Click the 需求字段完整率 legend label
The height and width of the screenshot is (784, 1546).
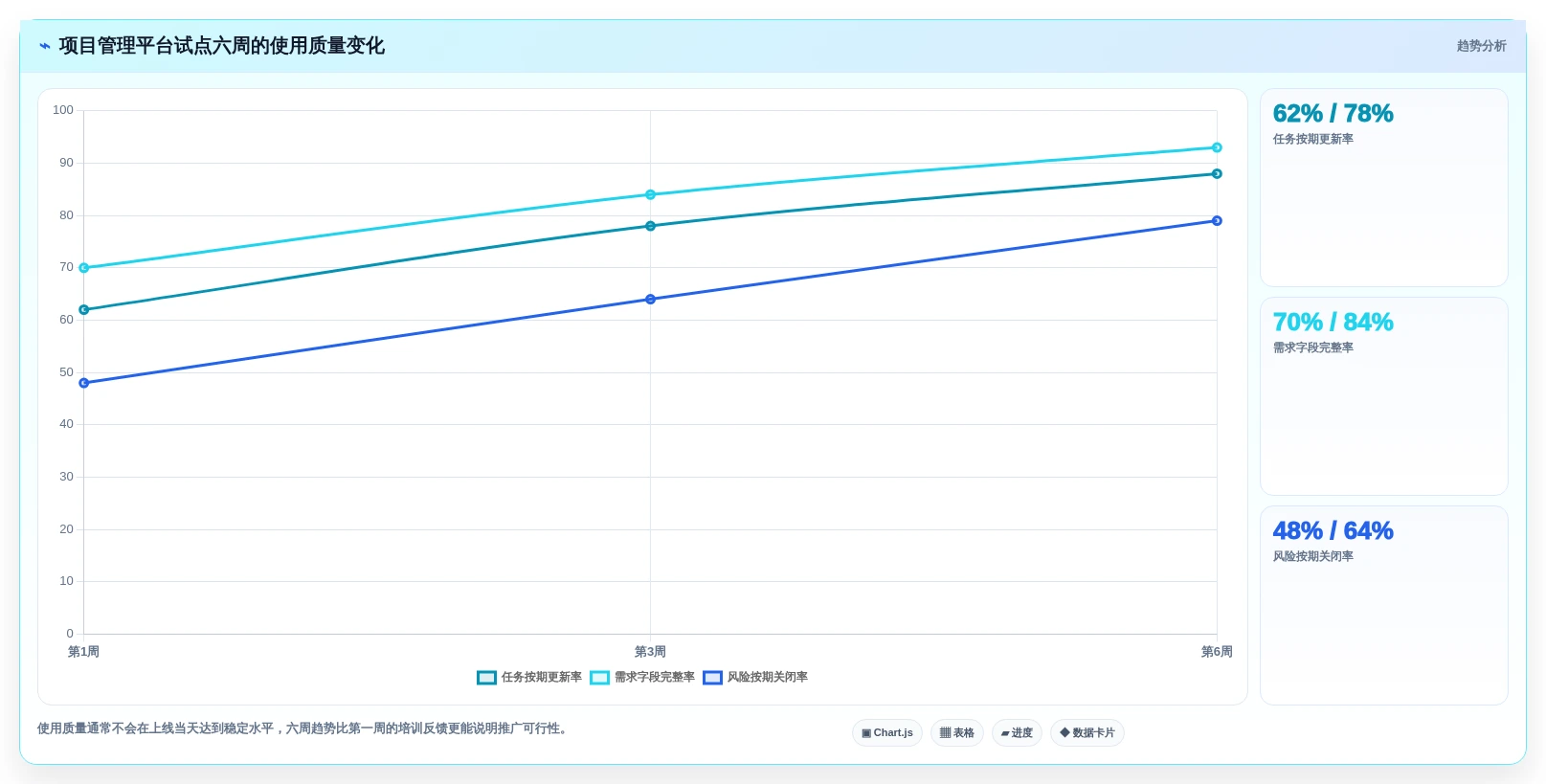click(x=655, y=678)
